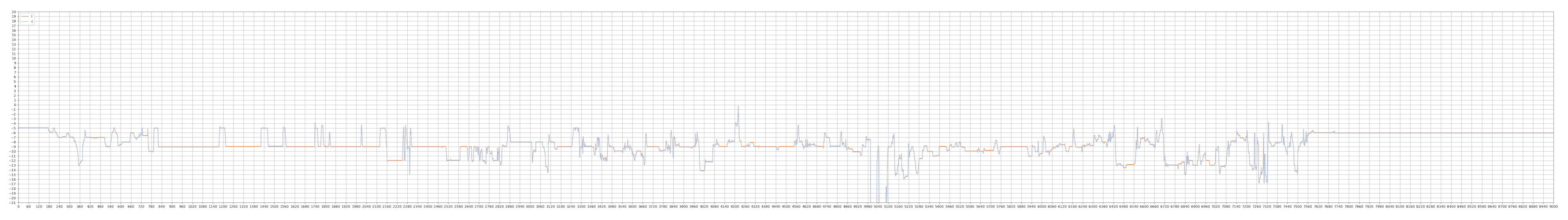The width and height of the screenshot is (1568, 220).
Task: Click the flat line start near x 60
Action: (x=29, y=128)
